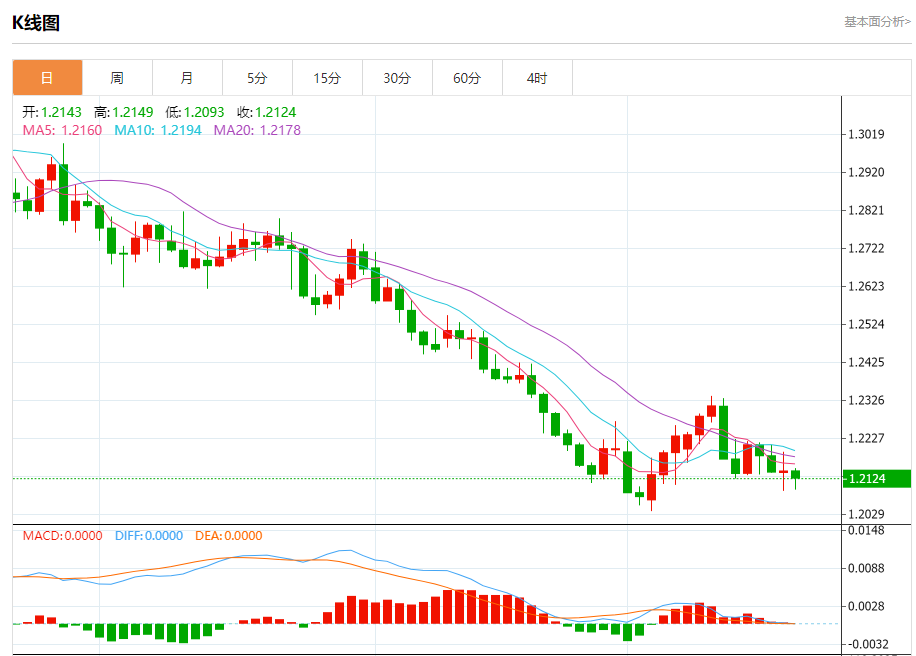The image size is (916, 656).
Task: Click the close price 收:1.2124
Action: tap(267, 112)
